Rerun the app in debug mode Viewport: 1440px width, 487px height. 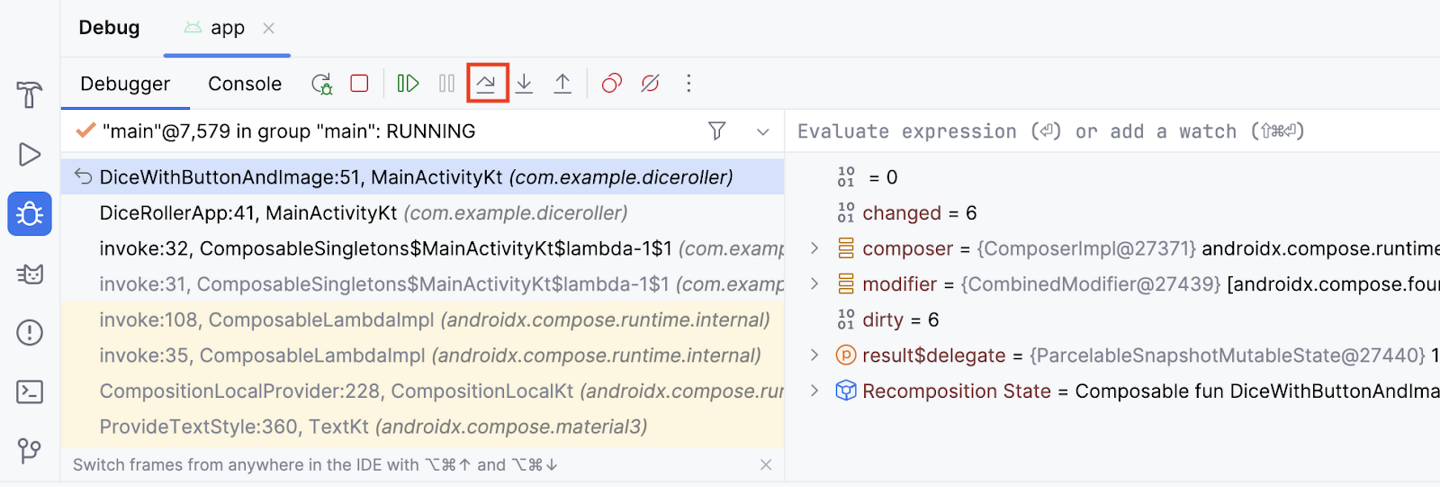click(x=321, y=84)
